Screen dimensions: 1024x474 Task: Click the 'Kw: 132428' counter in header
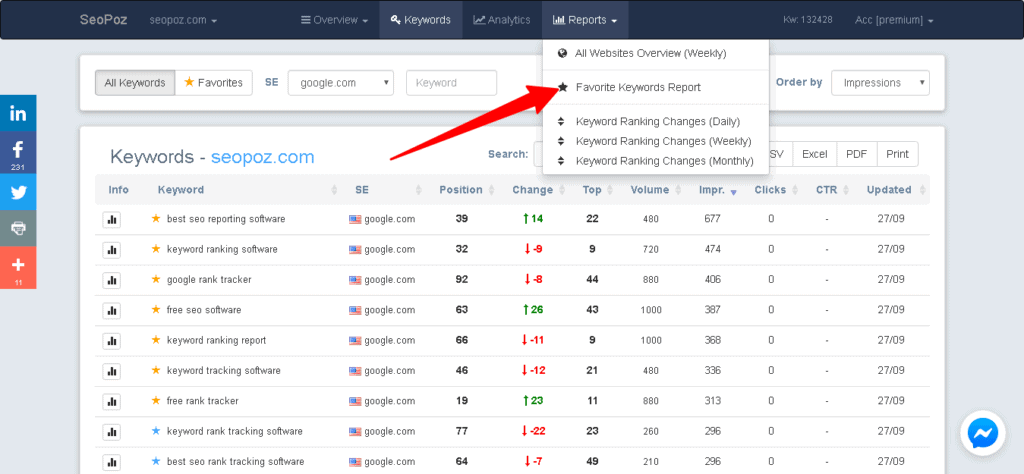[807, 20]
